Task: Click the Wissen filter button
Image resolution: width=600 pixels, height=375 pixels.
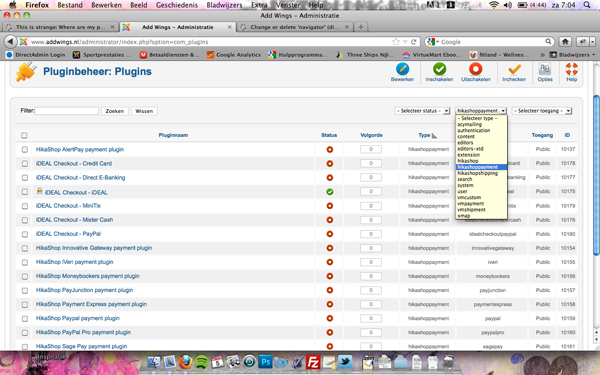Action: click(144, 111)
